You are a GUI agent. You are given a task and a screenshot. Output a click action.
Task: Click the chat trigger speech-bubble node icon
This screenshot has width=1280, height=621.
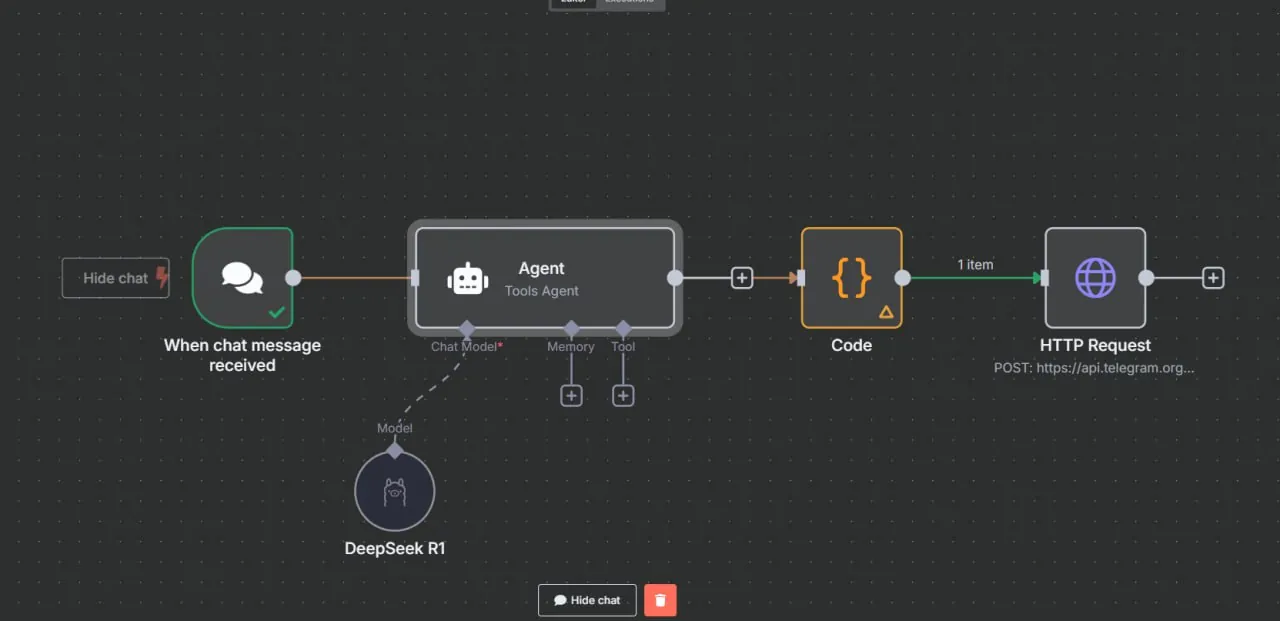click(x=242, y=277)
